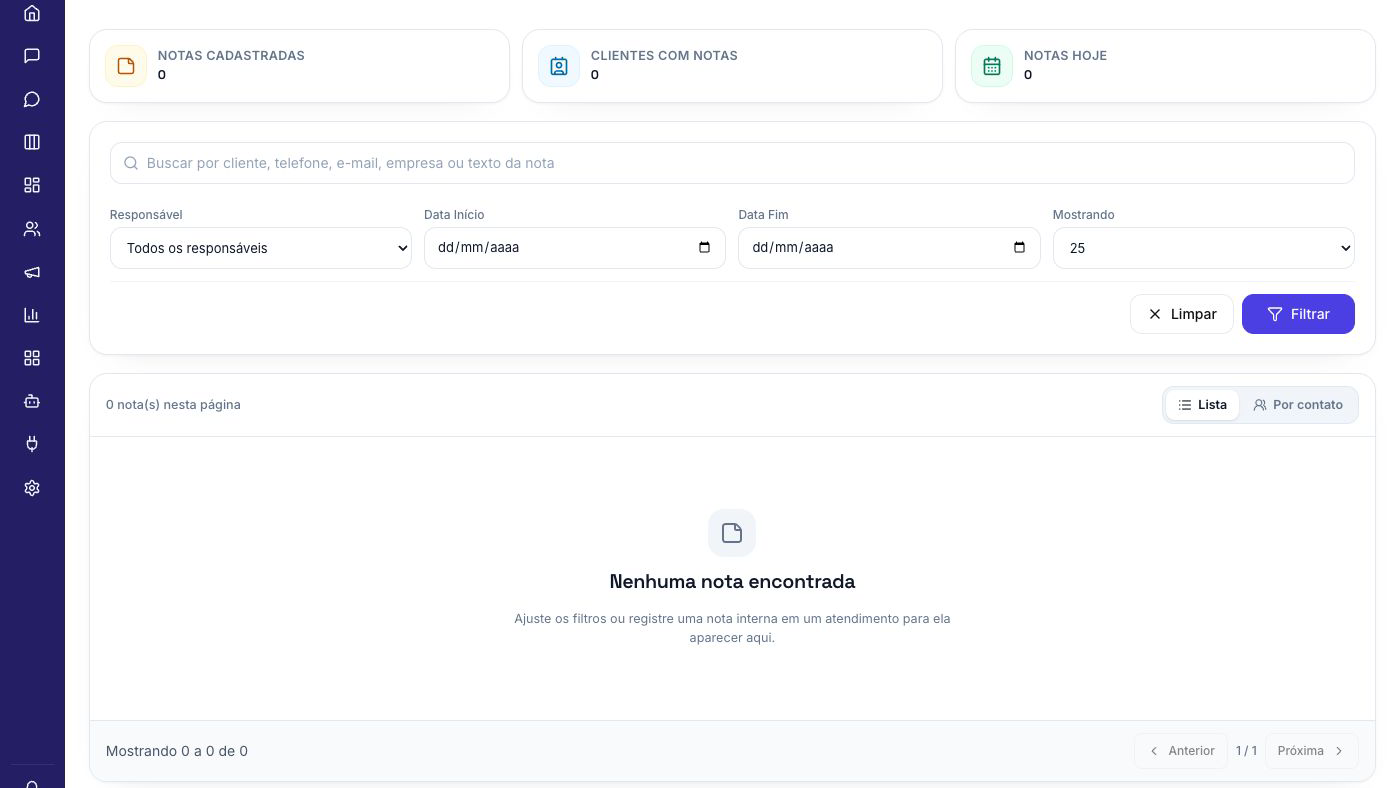Go to the Próxima page
1400x788 pixels.
click(1312, 751)
